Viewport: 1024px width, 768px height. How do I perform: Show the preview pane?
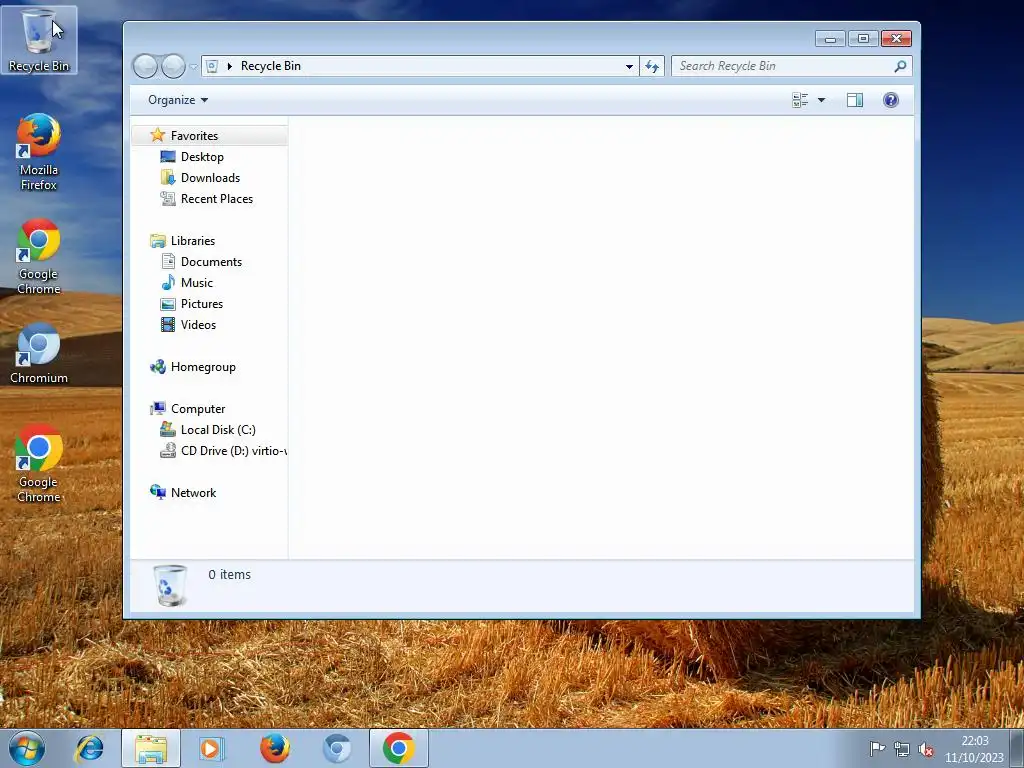[x=855, y=100]
